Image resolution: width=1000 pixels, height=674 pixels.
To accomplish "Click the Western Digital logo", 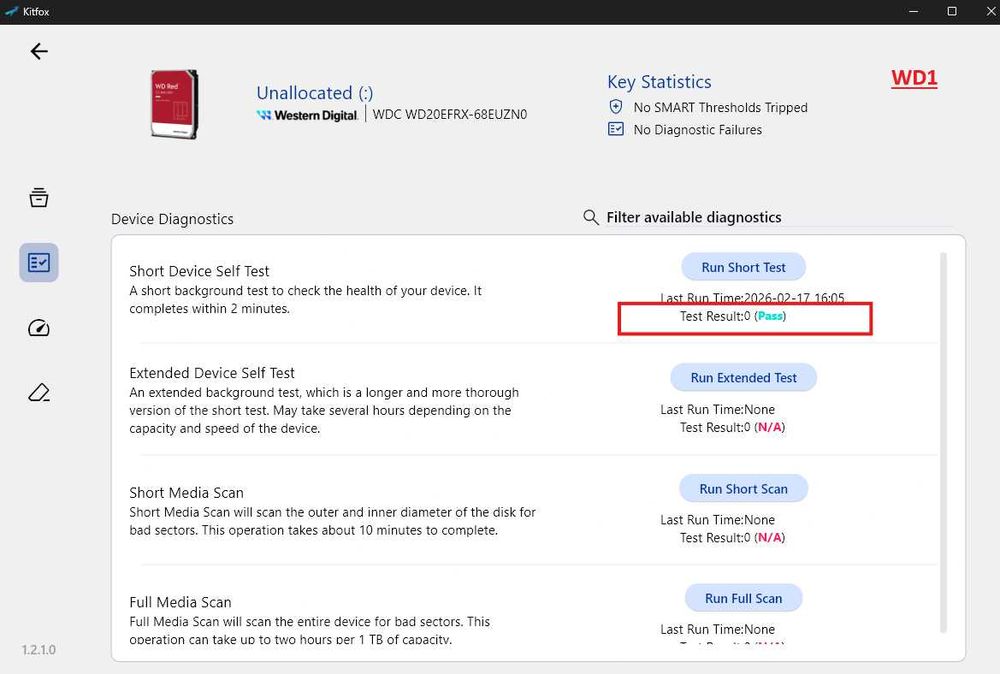I will pos(307,115).
